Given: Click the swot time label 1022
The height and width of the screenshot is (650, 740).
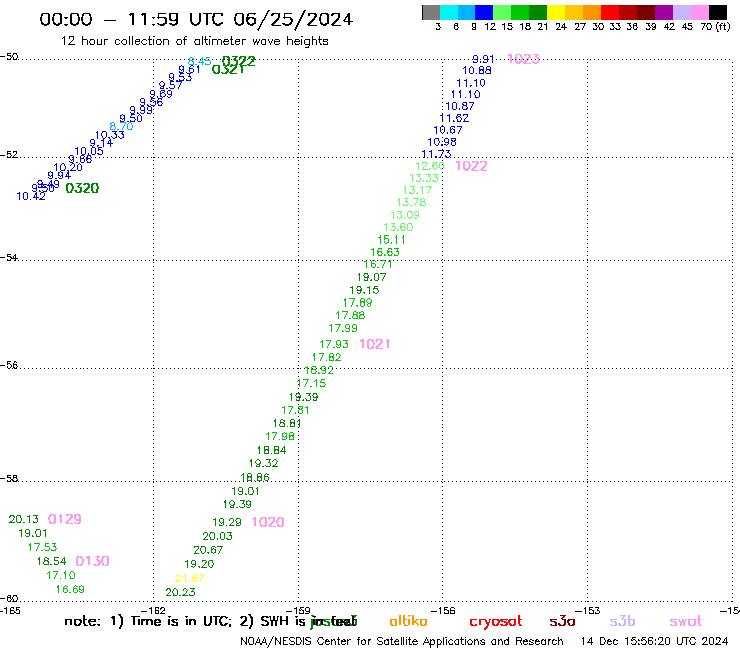Looking at the screenshot, I should 471,166.
